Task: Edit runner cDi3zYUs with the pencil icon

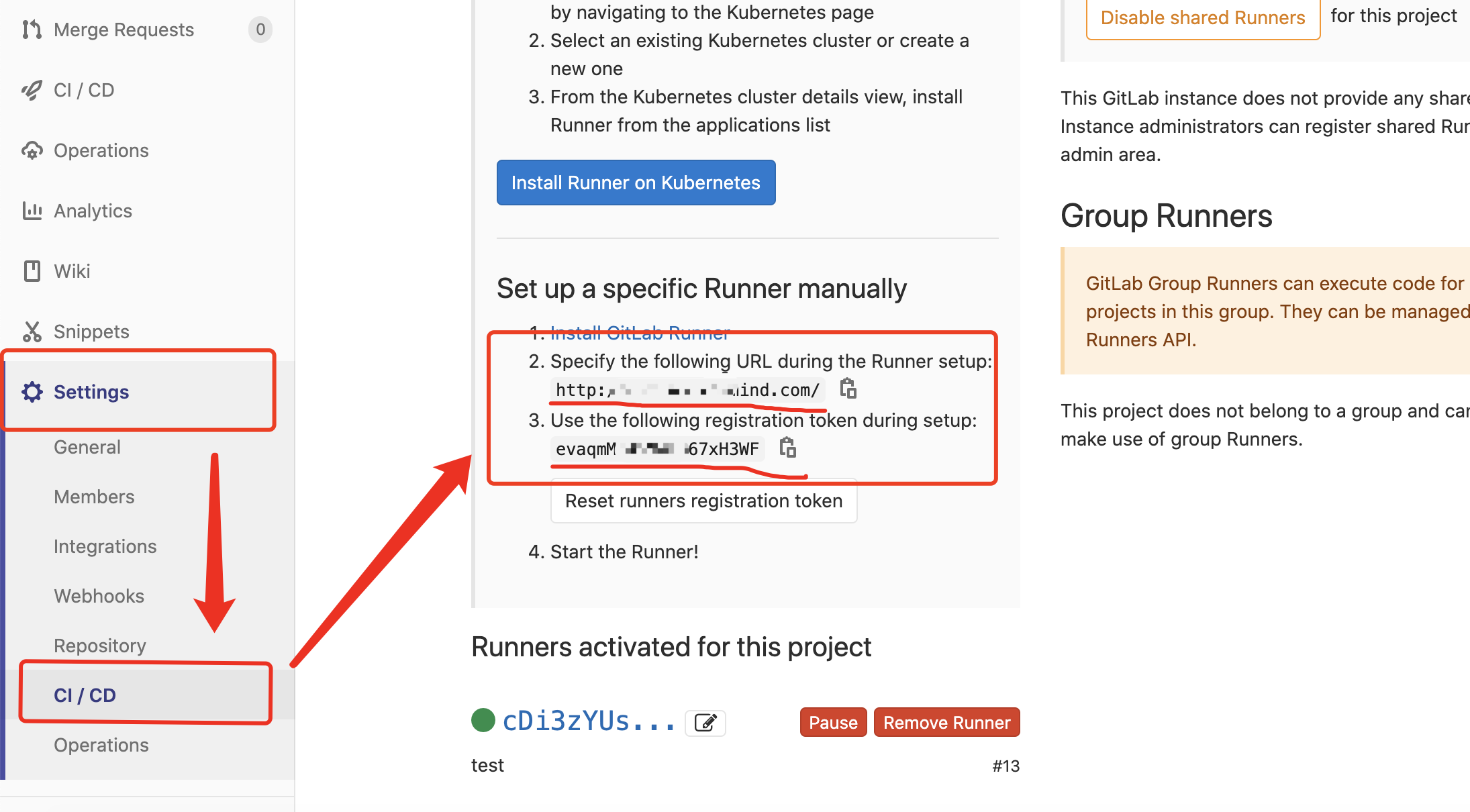Action: (705, 723)
